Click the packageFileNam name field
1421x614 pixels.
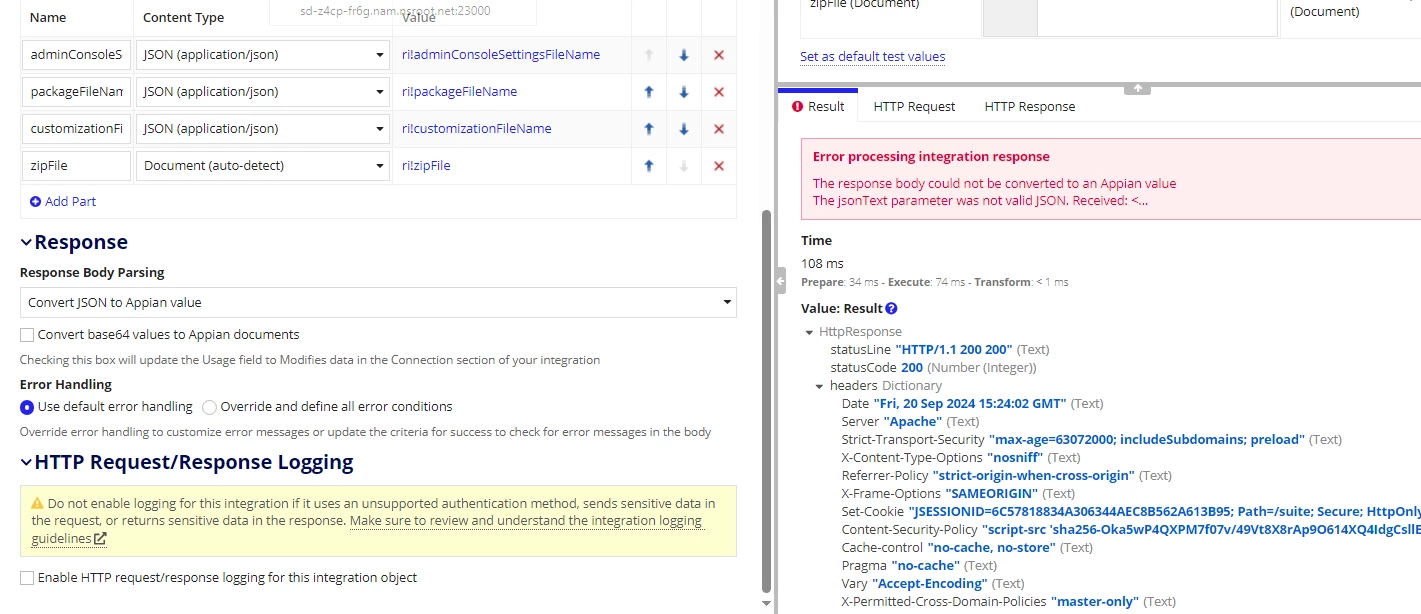[77, 92]
